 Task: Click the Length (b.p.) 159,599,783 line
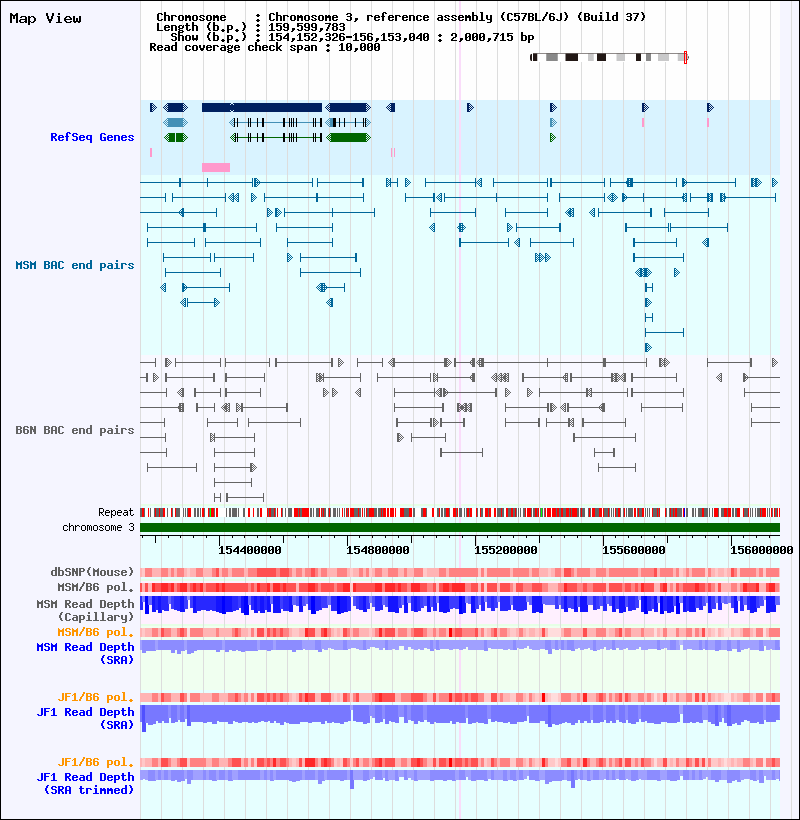pos(251,27)
